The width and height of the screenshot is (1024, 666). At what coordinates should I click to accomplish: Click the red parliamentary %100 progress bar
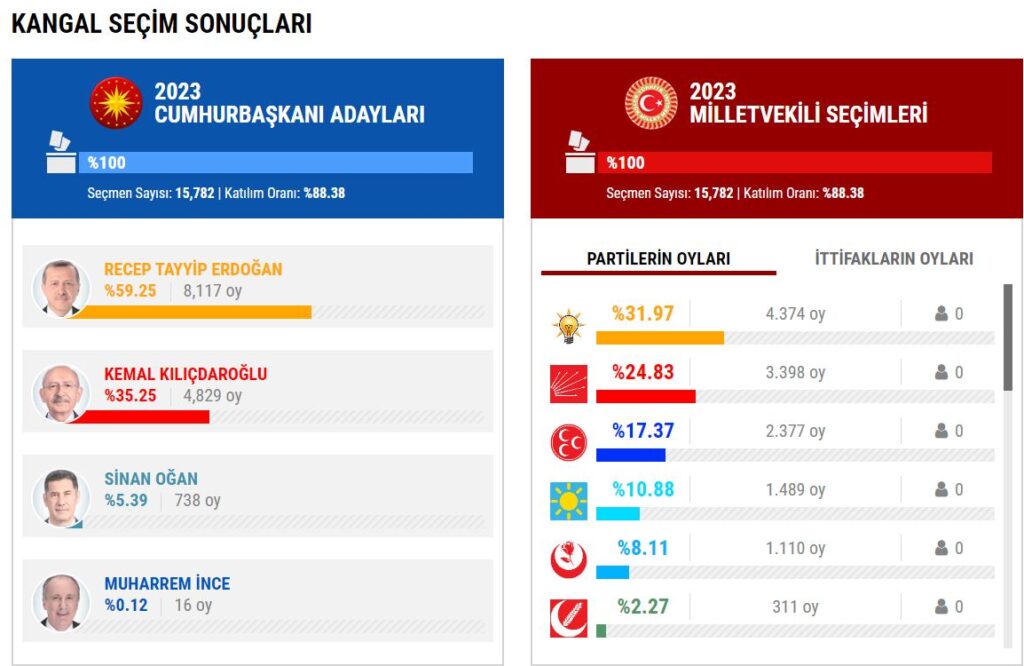[x=795, y=163]
